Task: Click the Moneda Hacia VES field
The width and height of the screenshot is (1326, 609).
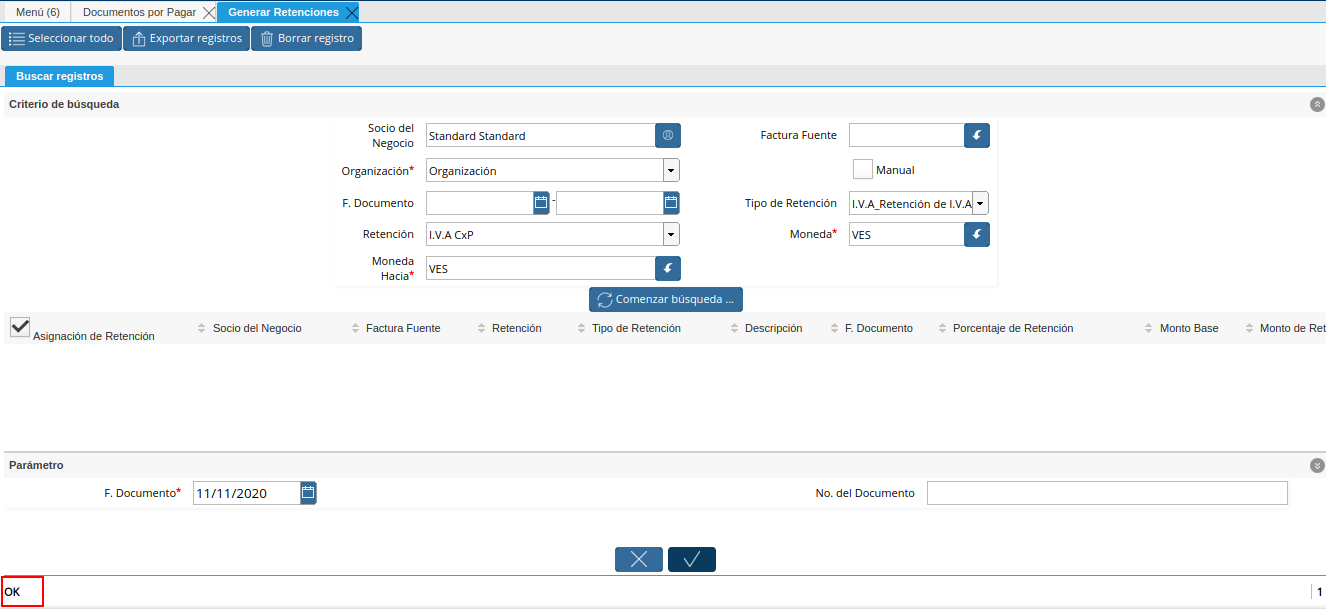Action: 540,268
